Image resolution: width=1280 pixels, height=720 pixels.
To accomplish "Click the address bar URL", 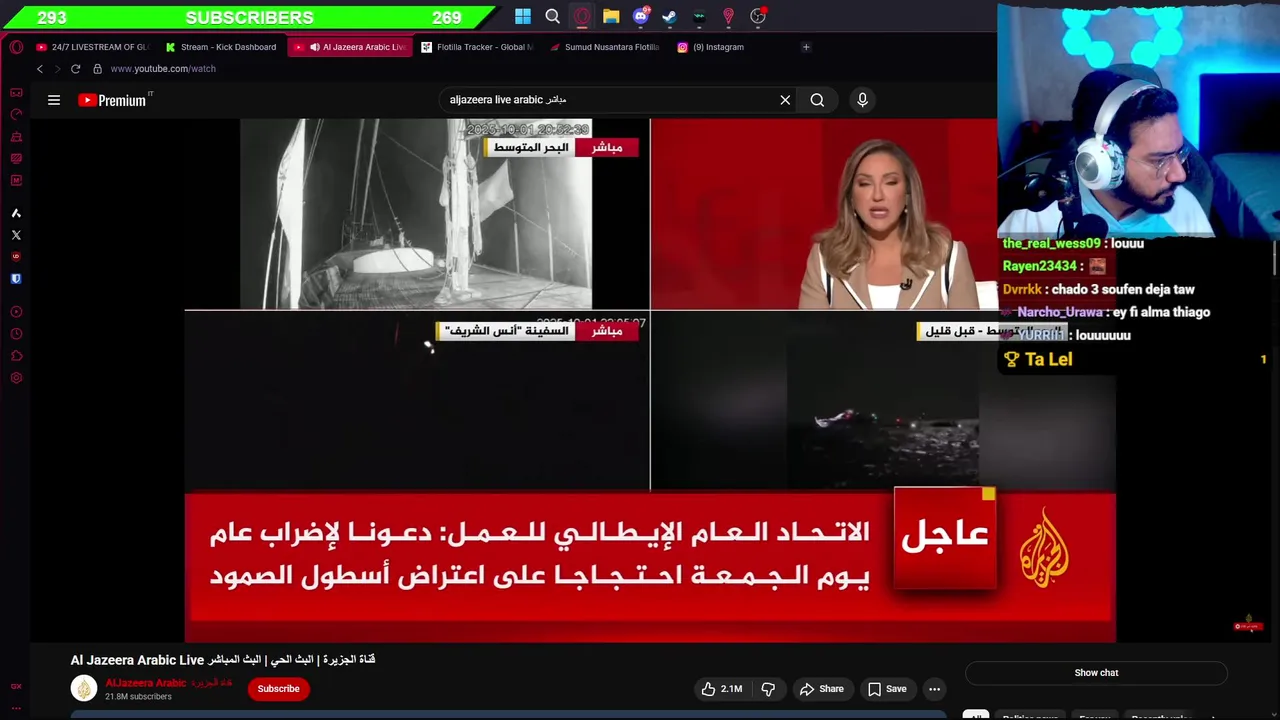I will click(163, 69).
